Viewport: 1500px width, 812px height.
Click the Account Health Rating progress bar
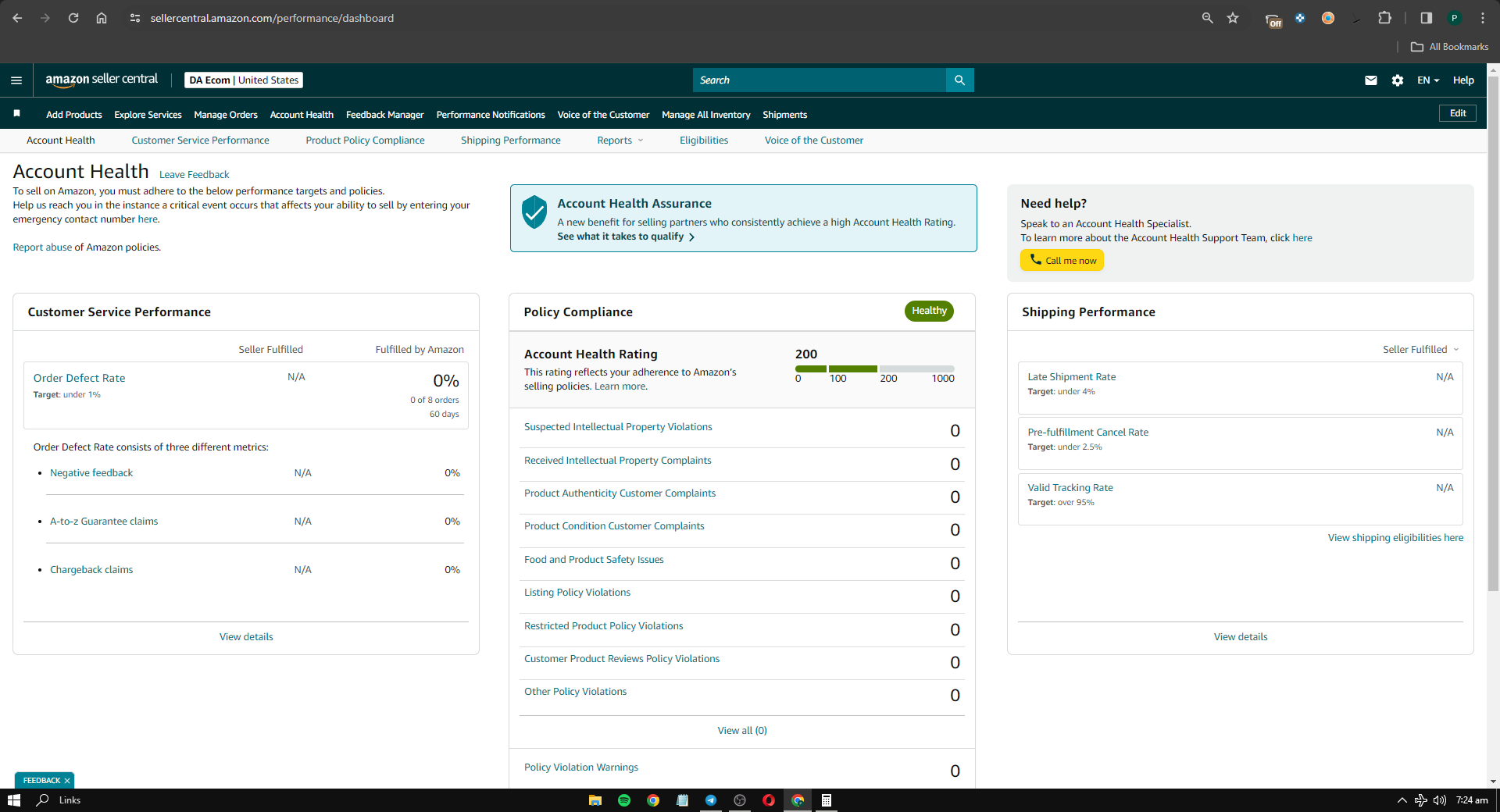point(875,369)
